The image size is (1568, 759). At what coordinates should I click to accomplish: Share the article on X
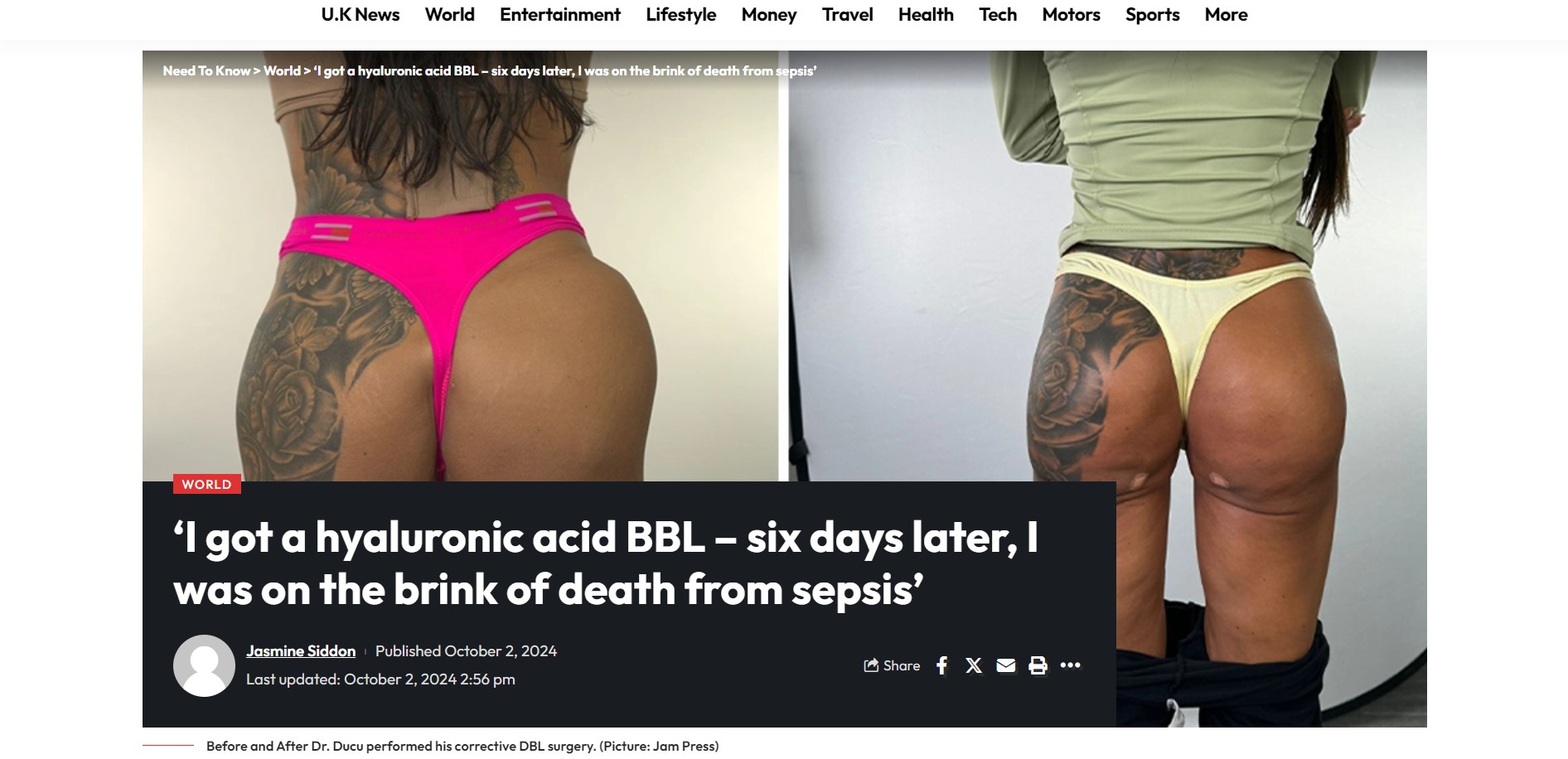tap(974, 665)
